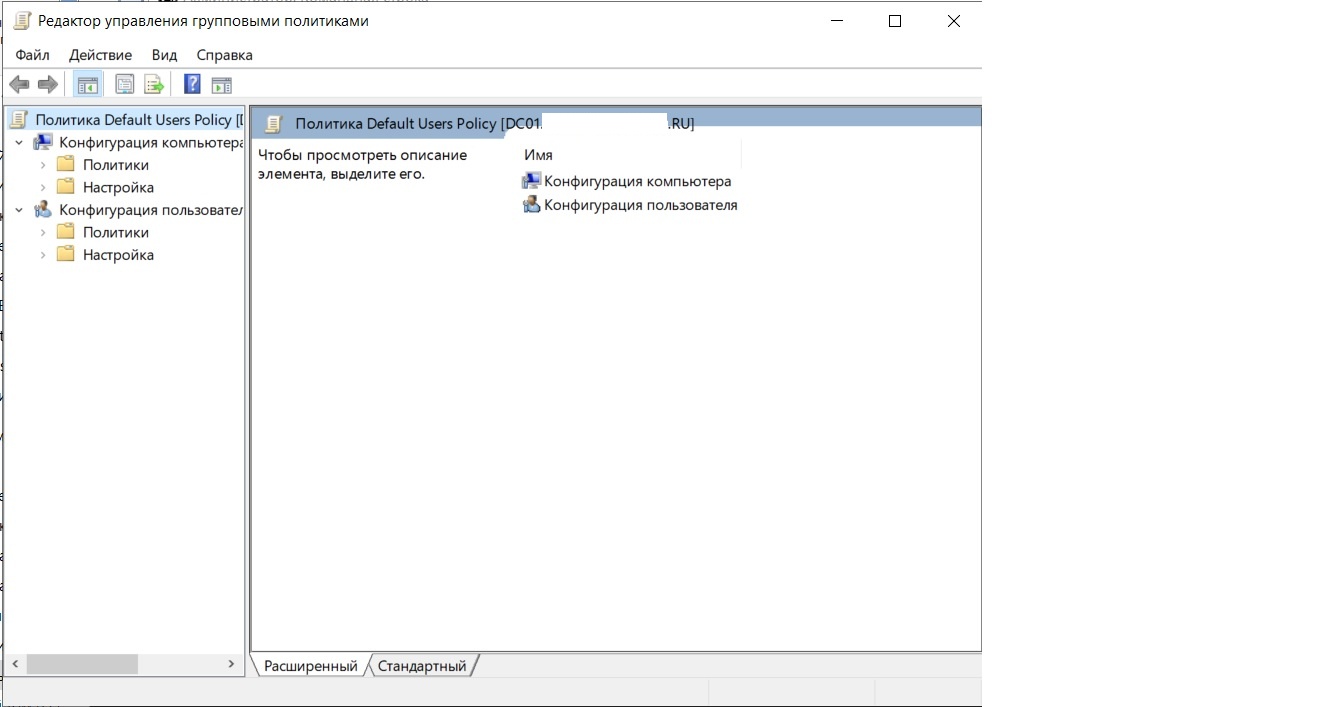
Task: Click the horizontal scrollbar thumb under the tree
Action: (82, 664)
